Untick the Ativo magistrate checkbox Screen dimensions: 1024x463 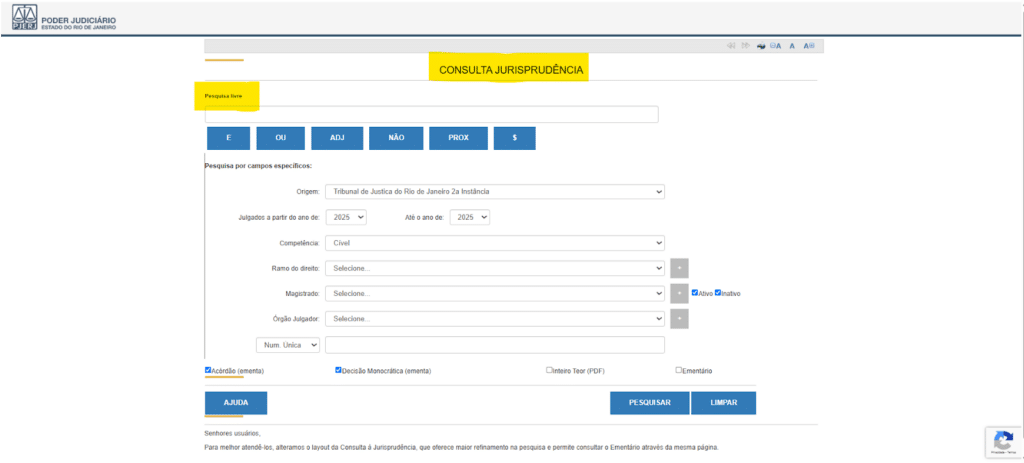point(695,293)
